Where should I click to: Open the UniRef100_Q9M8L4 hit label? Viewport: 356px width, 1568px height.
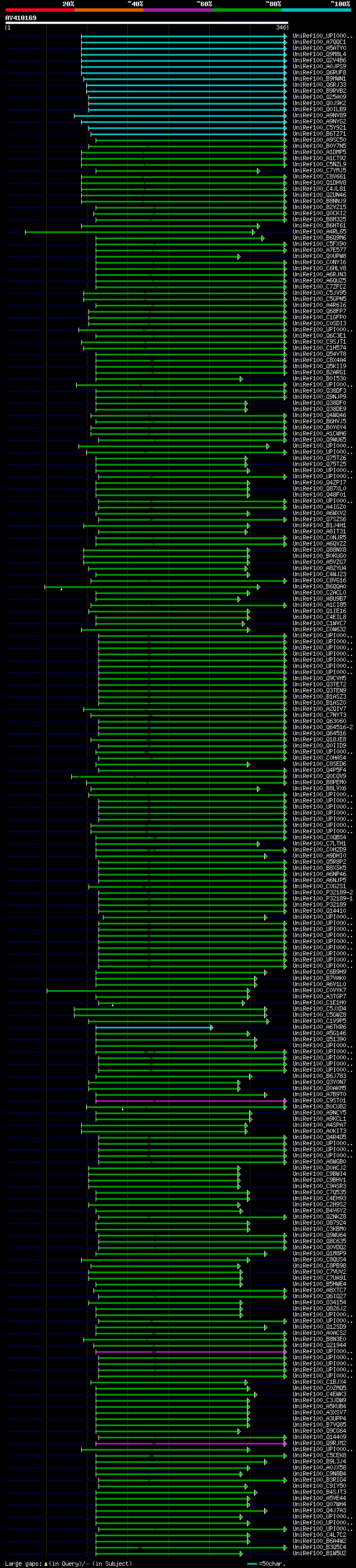pyautogui.click(x=319, y=54)
